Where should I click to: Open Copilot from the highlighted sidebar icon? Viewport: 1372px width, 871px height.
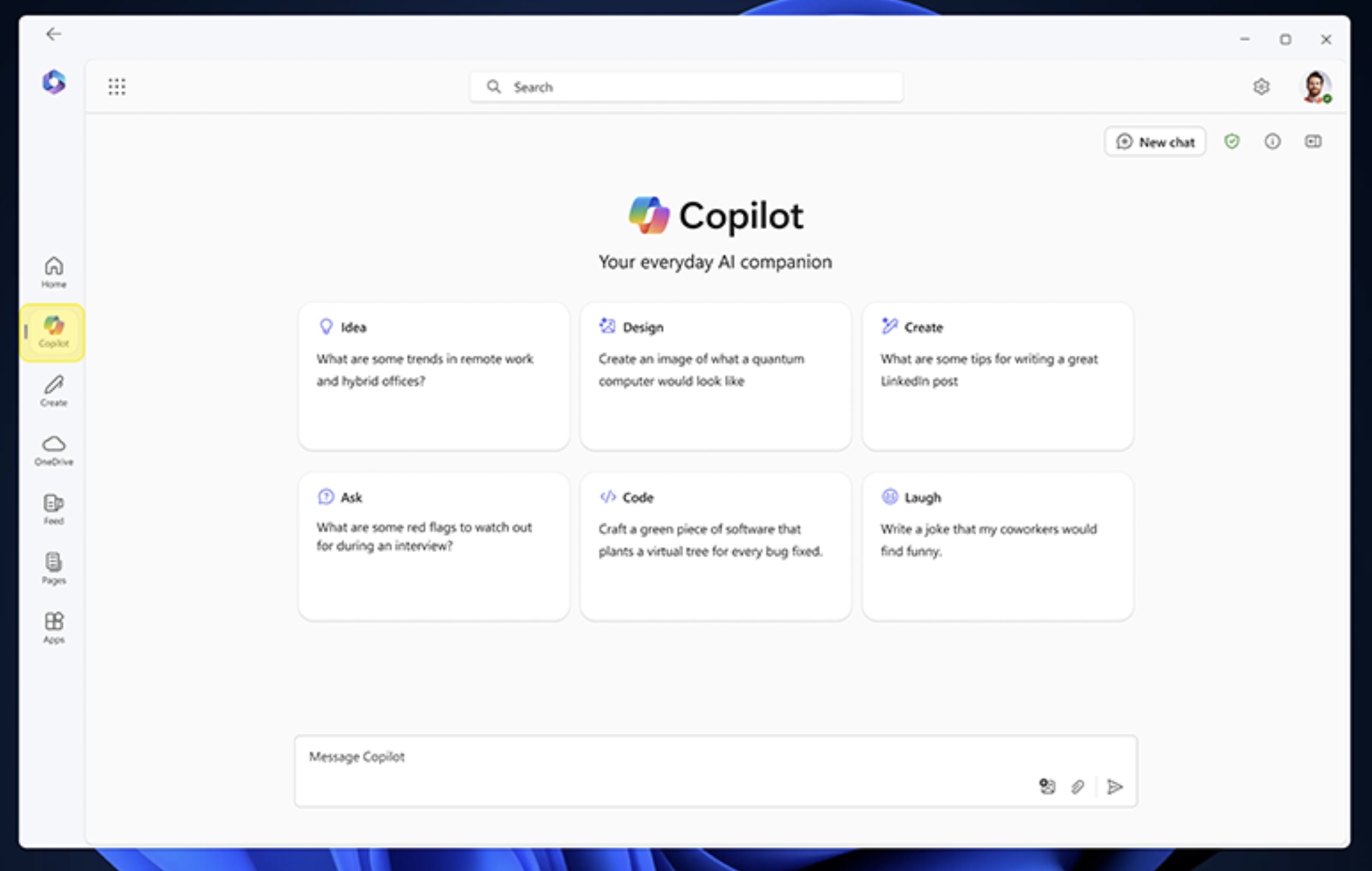tap(53, 333)
